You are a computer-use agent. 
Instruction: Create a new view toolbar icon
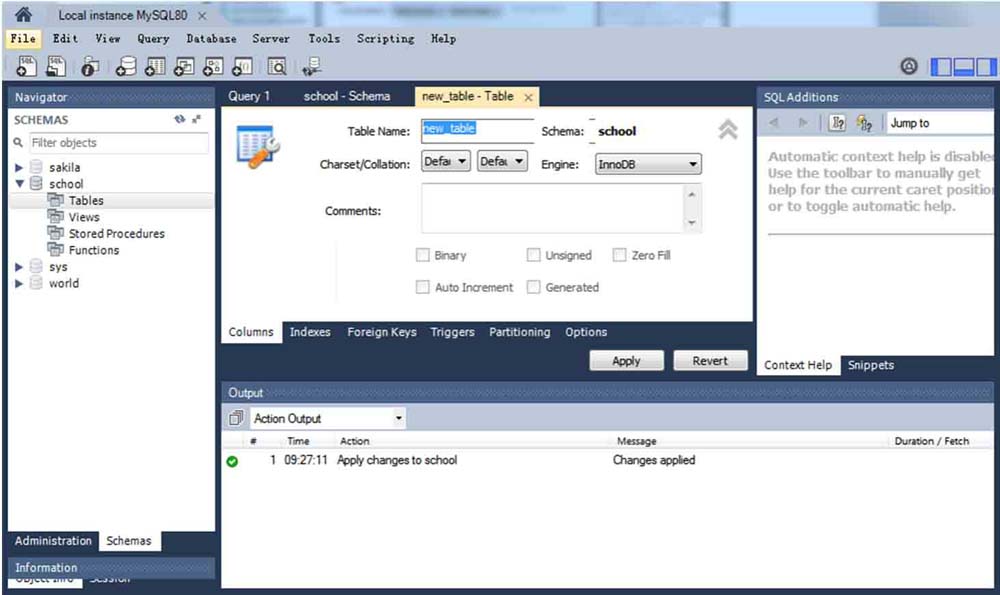pyautogui.click(x=184, y=66)
